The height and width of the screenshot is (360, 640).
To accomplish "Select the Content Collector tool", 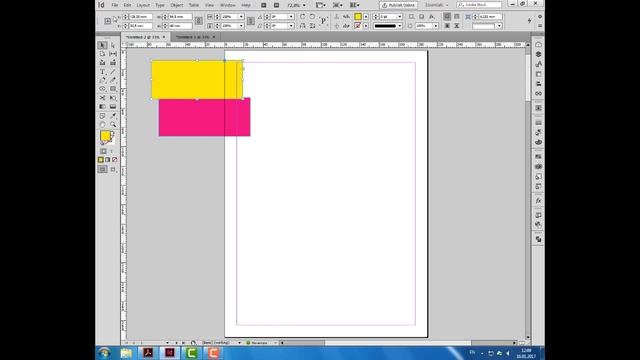I will click(102, 63).
